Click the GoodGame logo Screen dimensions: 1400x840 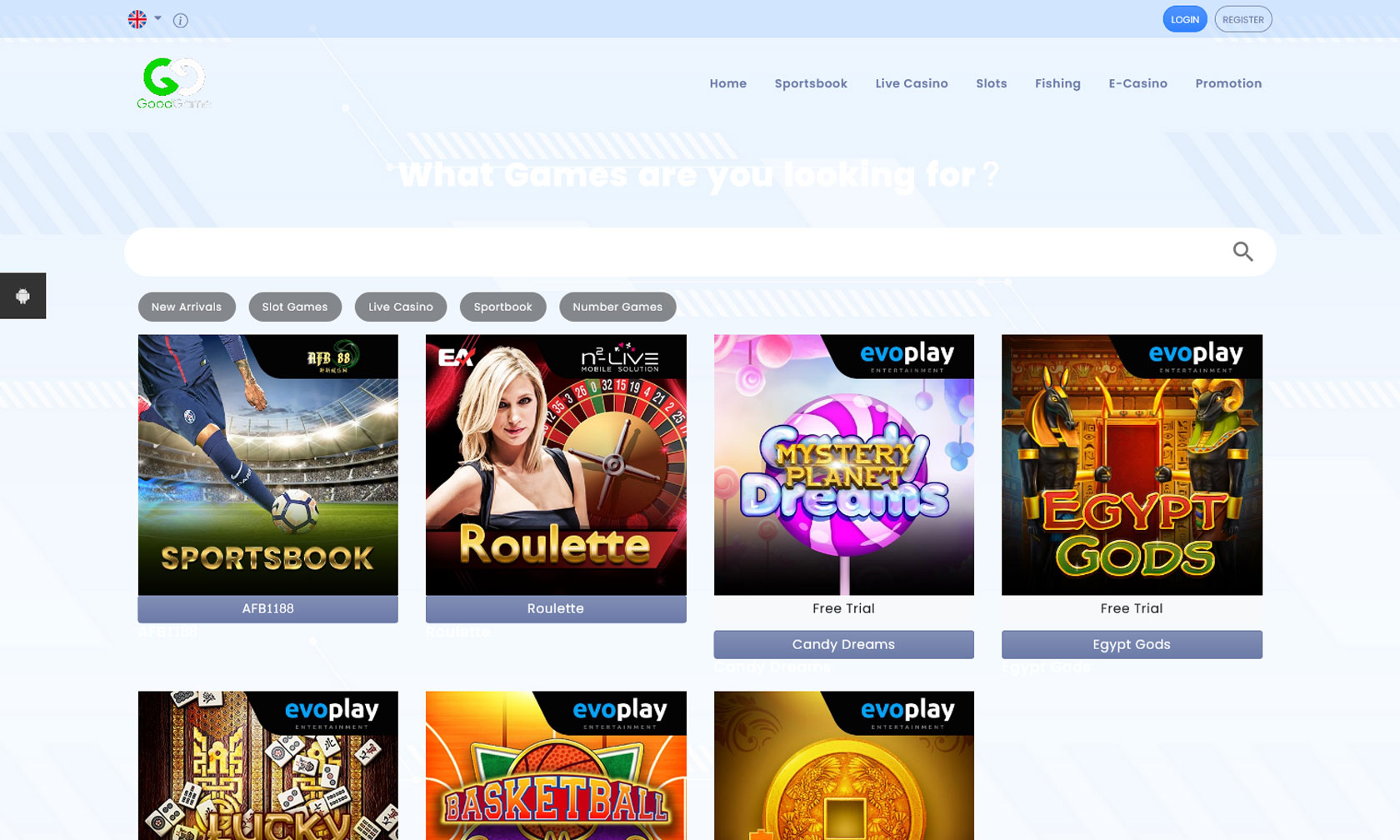coord(173,83)
